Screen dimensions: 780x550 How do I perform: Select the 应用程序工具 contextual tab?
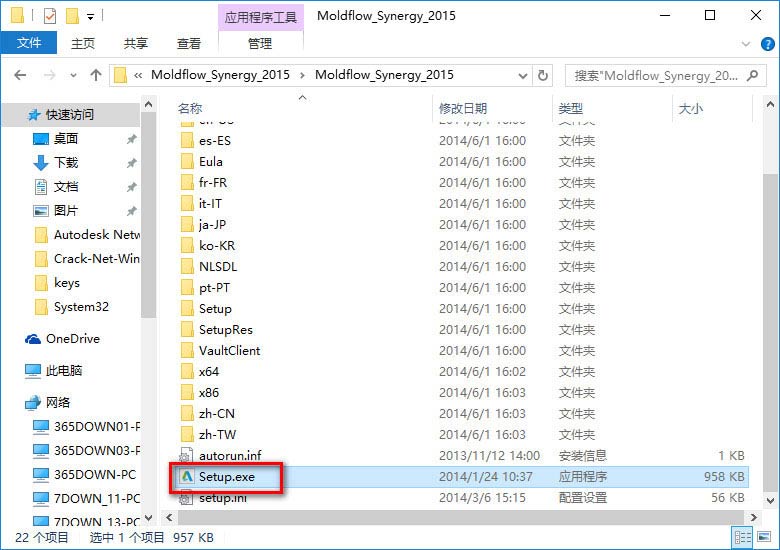pos(260,18)
